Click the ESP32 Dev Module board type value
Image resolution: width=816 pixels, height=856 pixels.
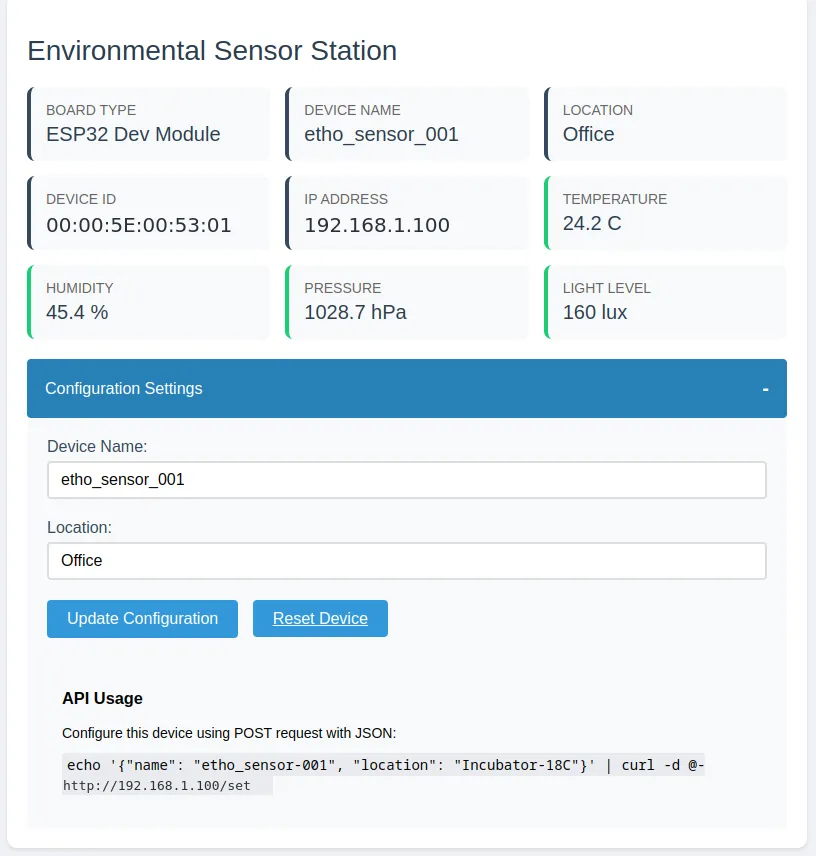(x=133, y=134)
